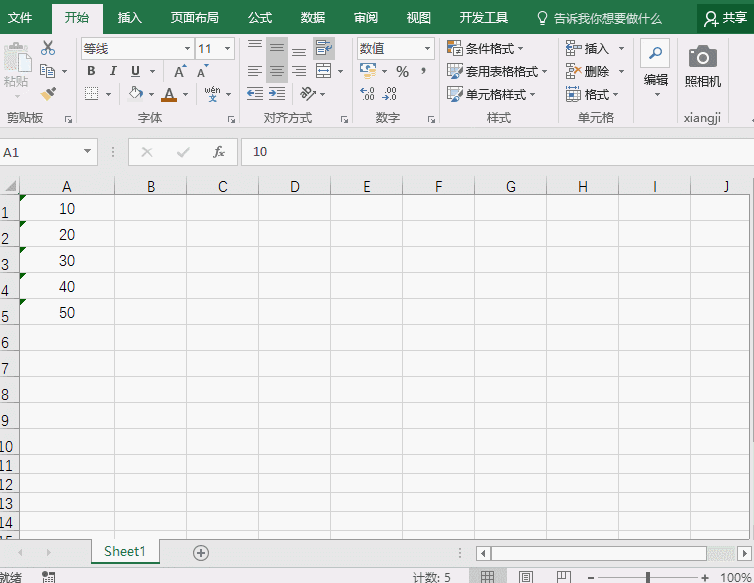Click the 共享 share button
Screen dimensions: 754x583
[725, 18]
